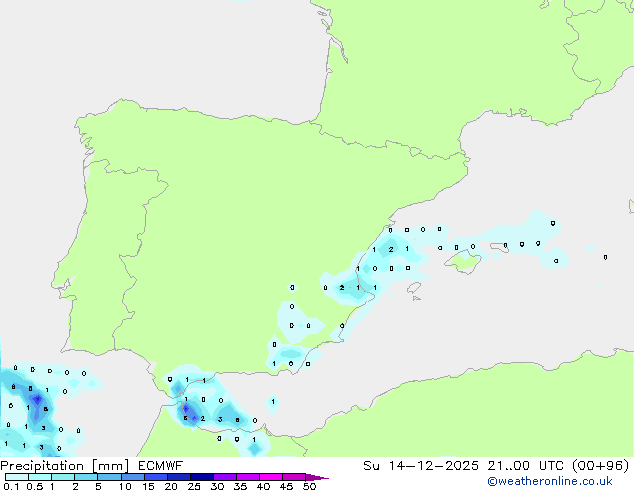Viewport: 634px width, 490px height.
Task: Select the lightest 0.1–0.5 mm legend swatch
Action: click(x=17, y=477)
